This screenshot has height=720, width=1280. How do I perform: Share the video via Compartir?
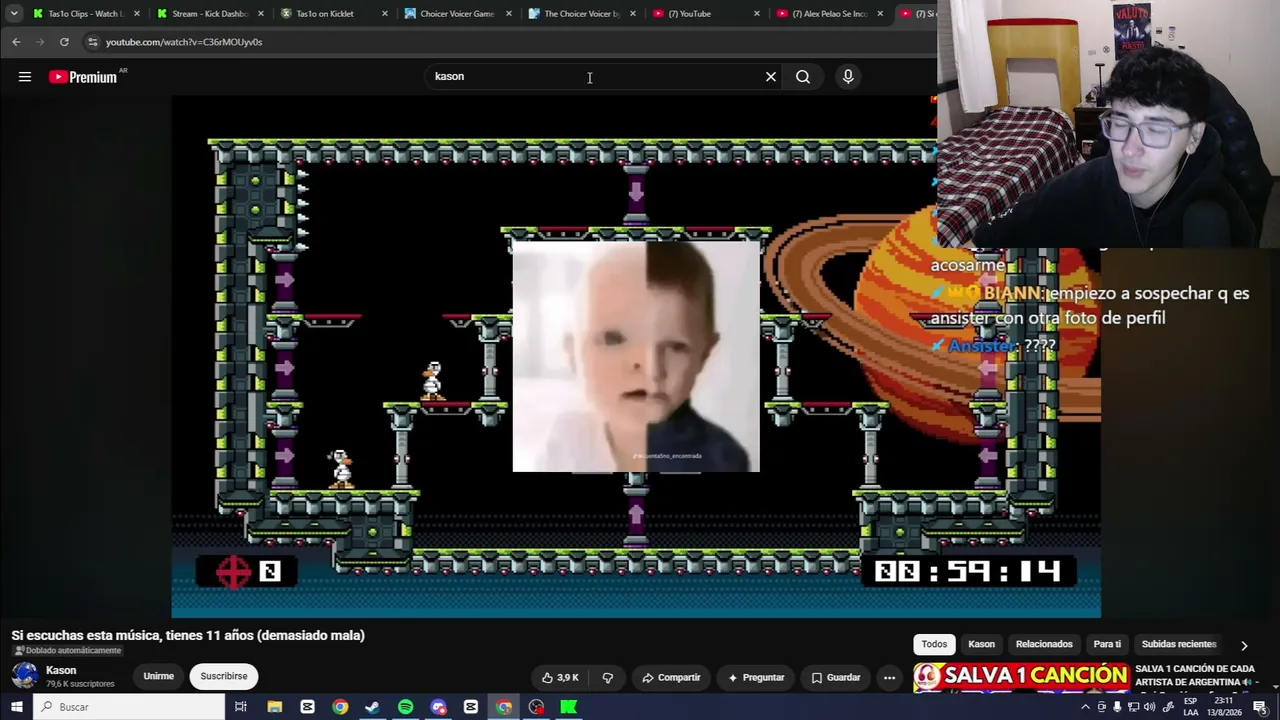point(671,677)
